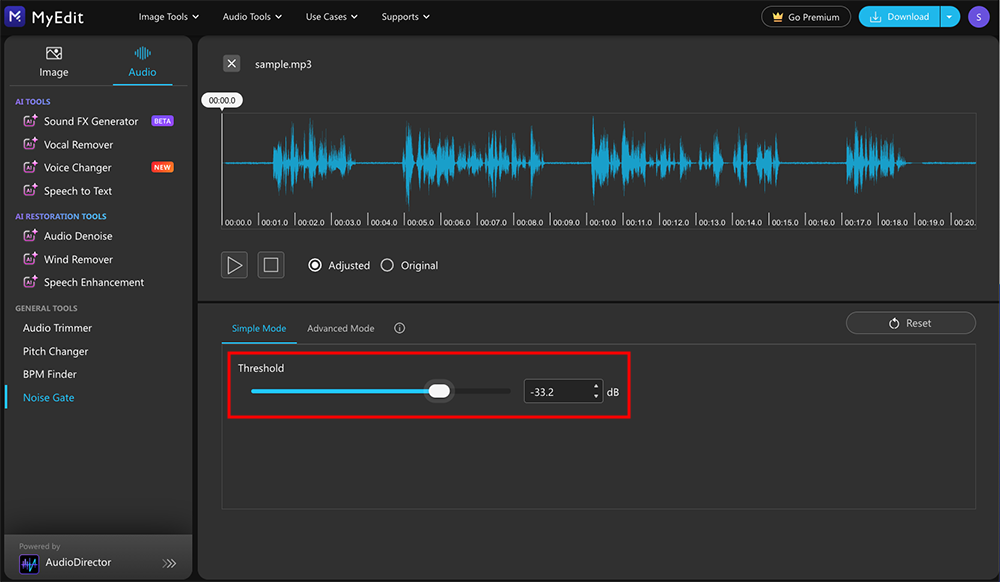Click the info icon beside Advanced Mode
The image size is (1000, 582).
(399, 327)
